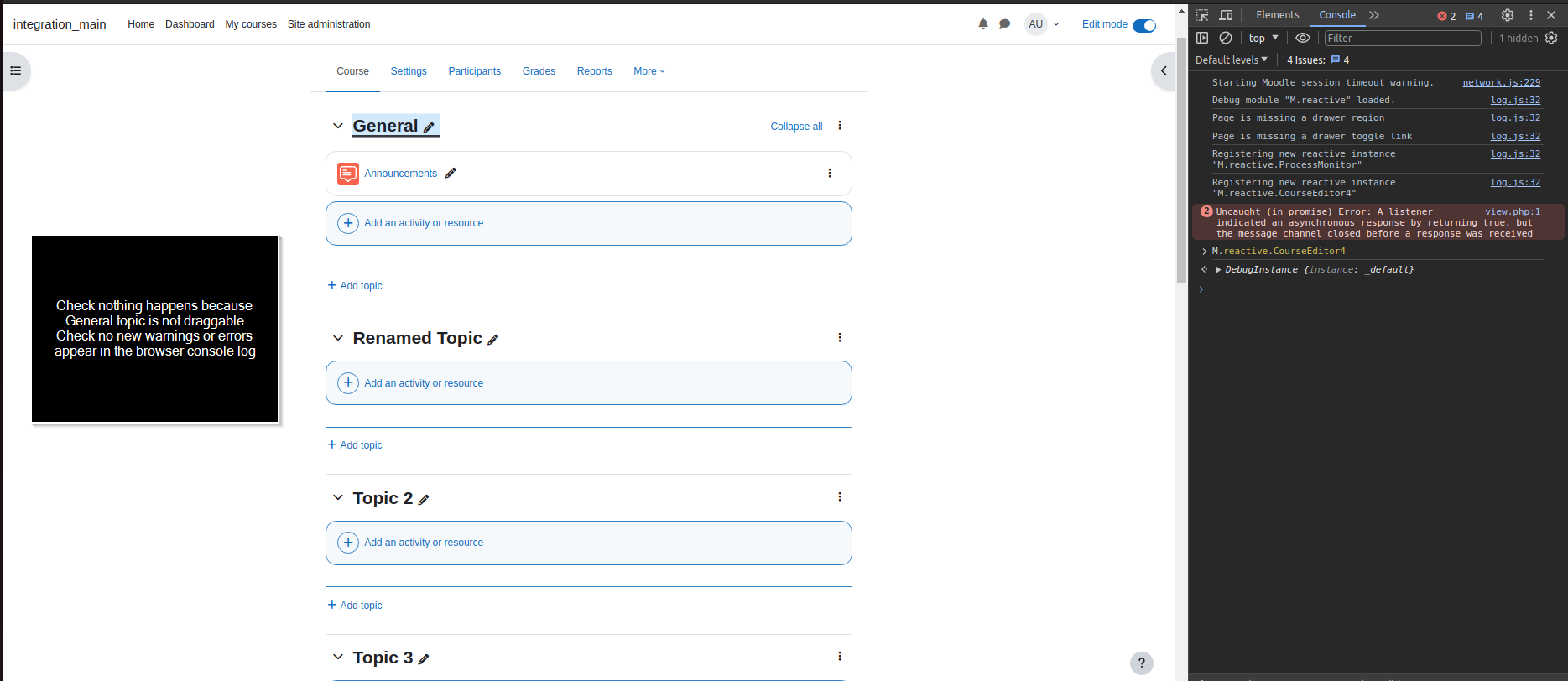Edit Renamed Topic name pencil icon
This screenshot has height=681, width=1568.
(x=493, y=340)
